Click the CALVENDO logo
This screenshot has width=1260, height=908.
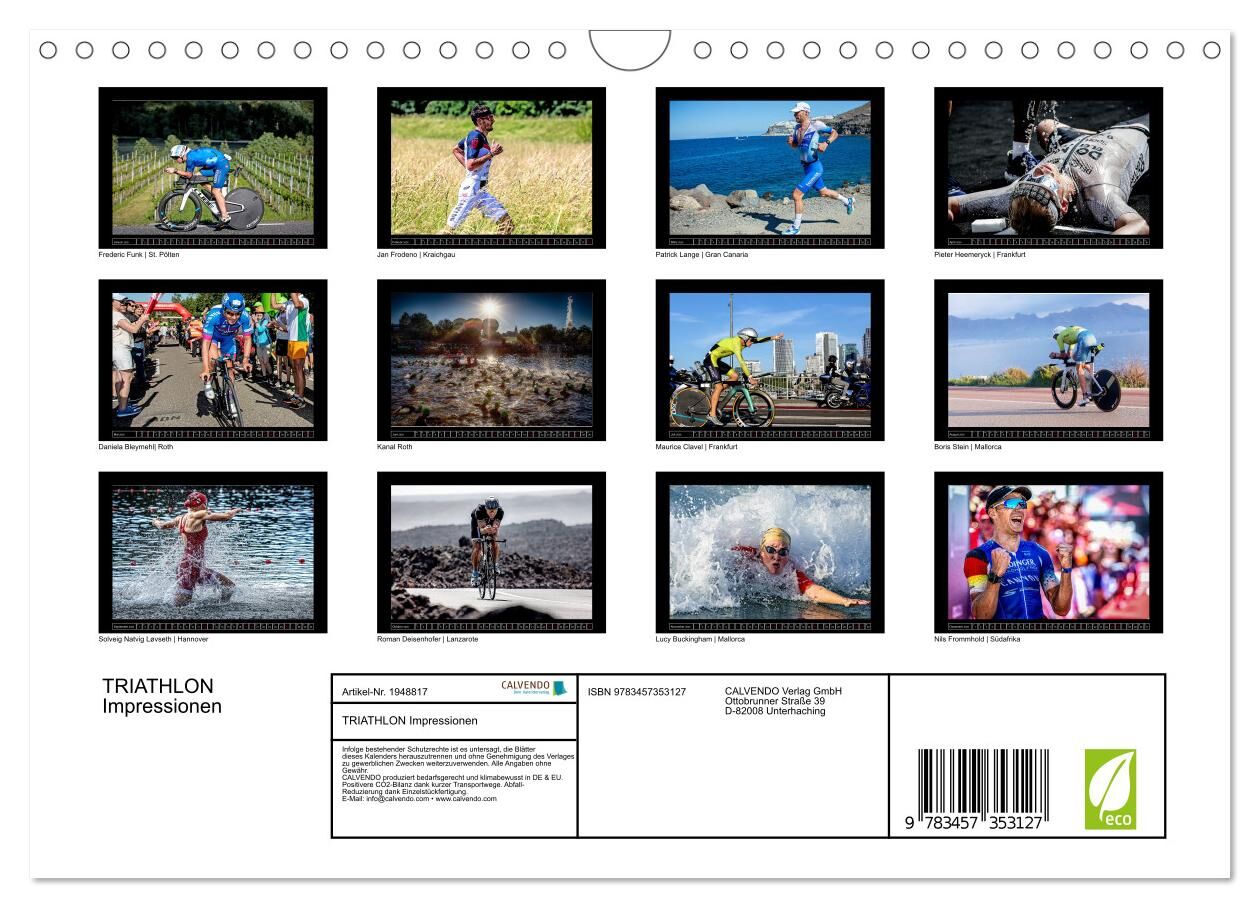click(534, 688)
